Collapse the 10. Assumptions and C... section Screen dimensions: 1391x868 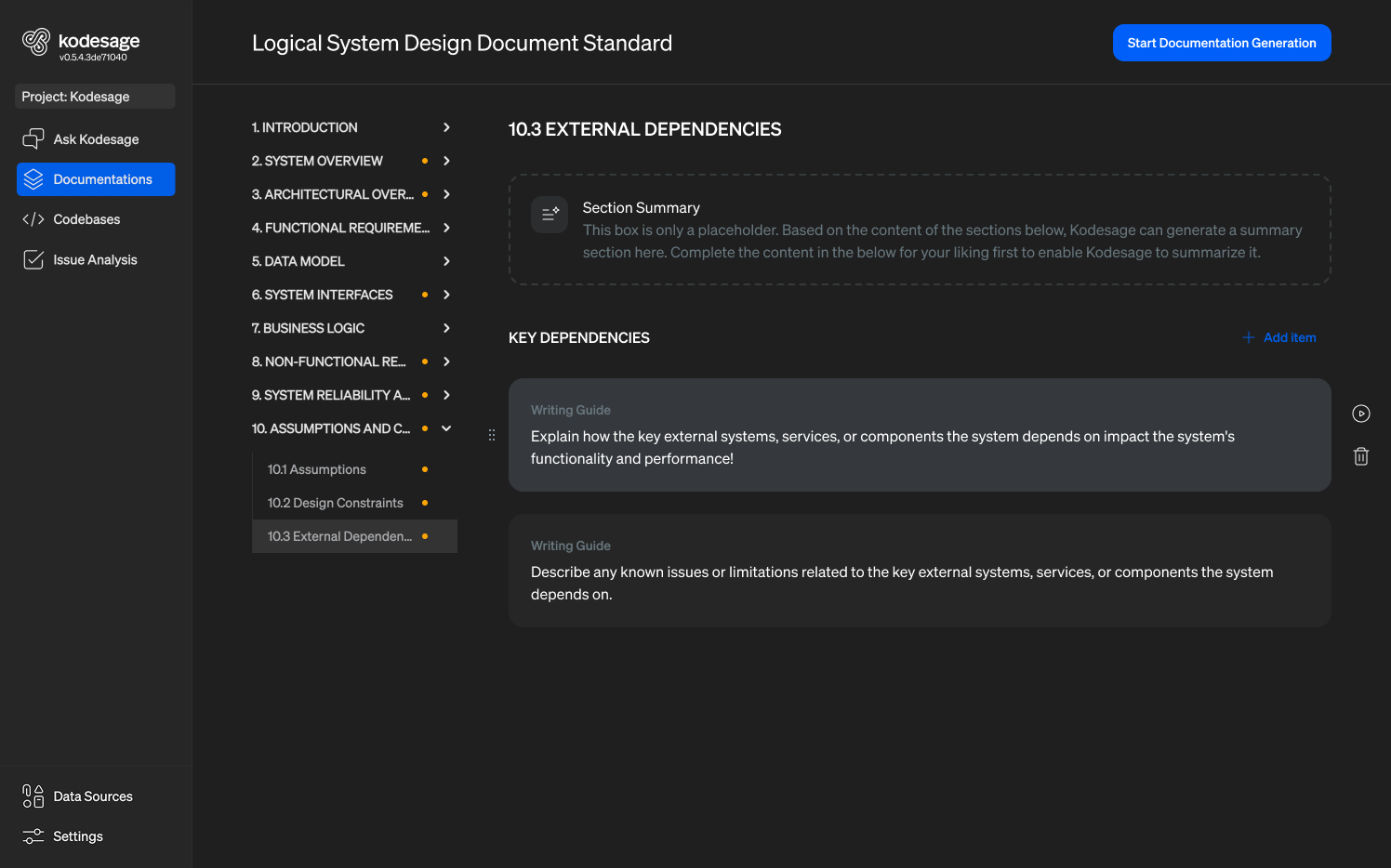pos(446,428)
